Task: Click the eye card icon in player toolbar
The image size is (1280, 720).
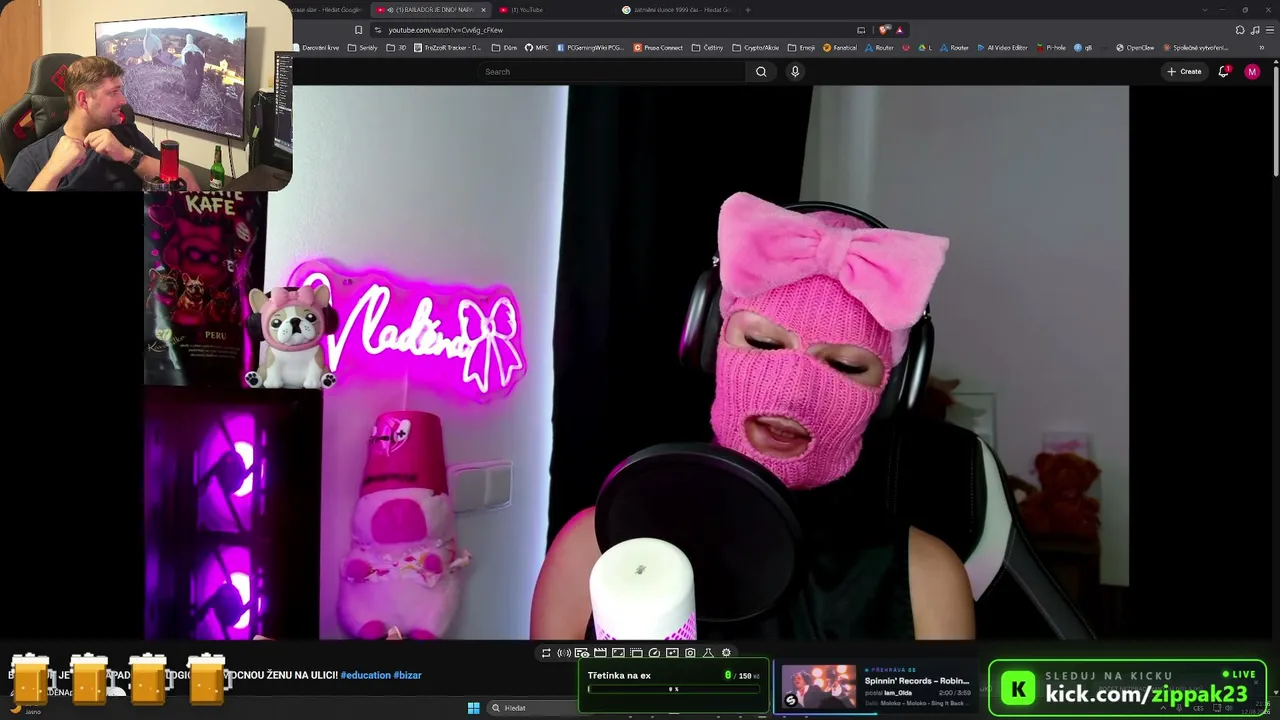Action: (582, 653)
